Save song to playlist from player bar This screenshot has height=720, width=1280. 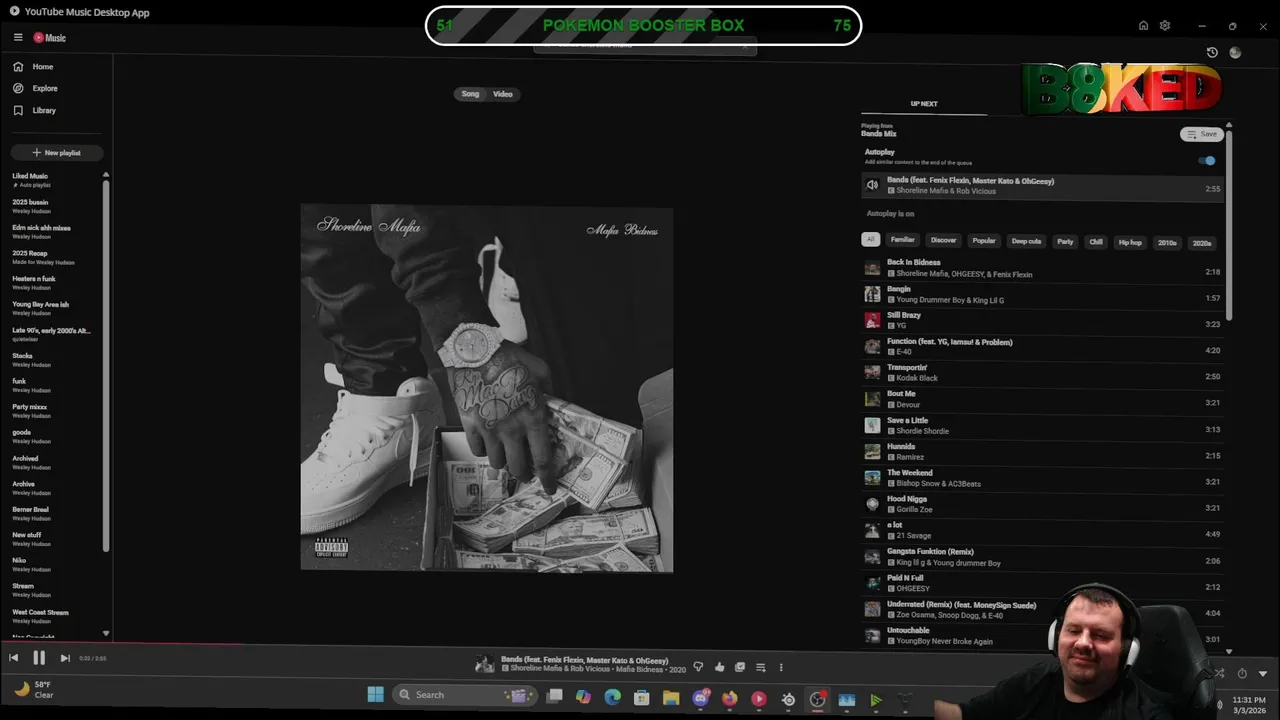click(x=740, y=667)
